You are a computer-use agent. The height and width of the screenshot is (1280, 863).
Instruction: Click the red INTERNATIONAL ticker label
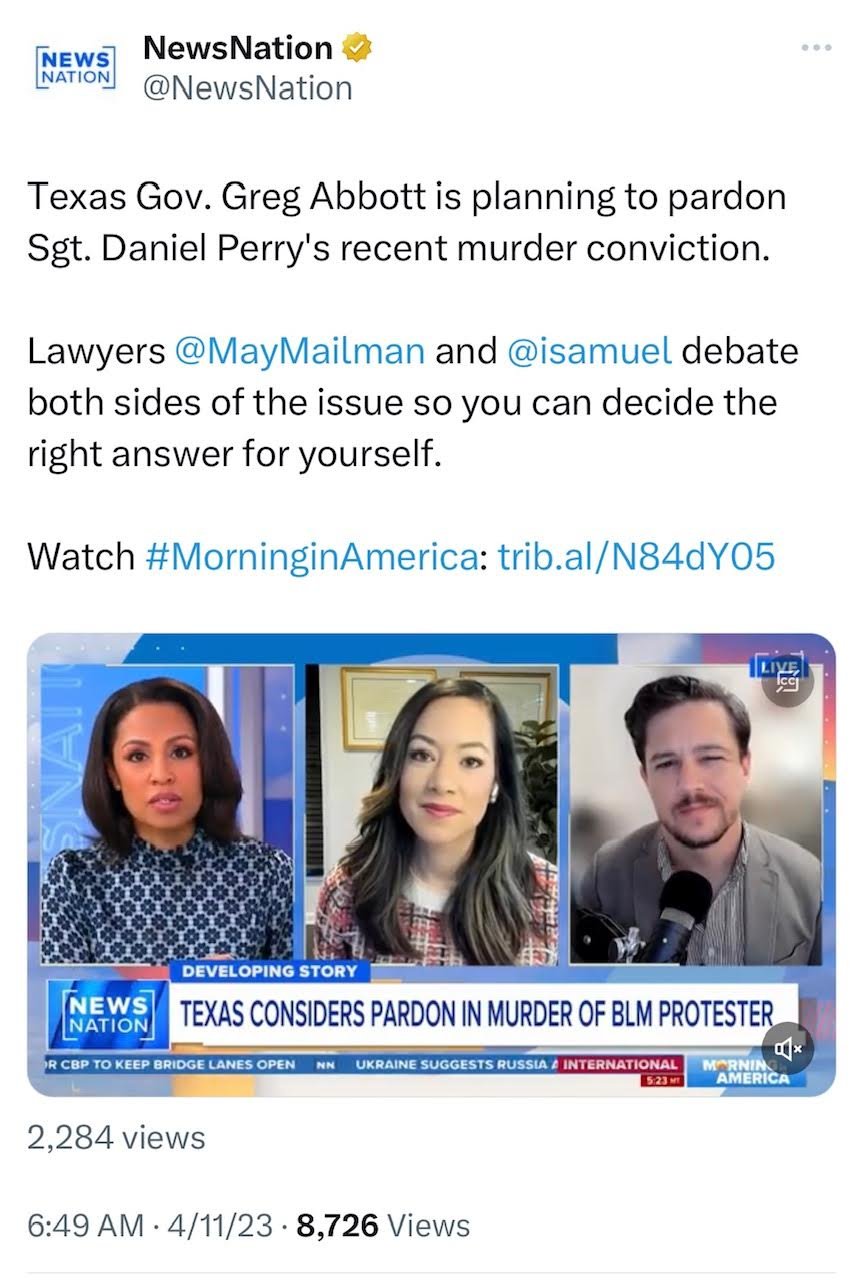tap(620, 1064)
